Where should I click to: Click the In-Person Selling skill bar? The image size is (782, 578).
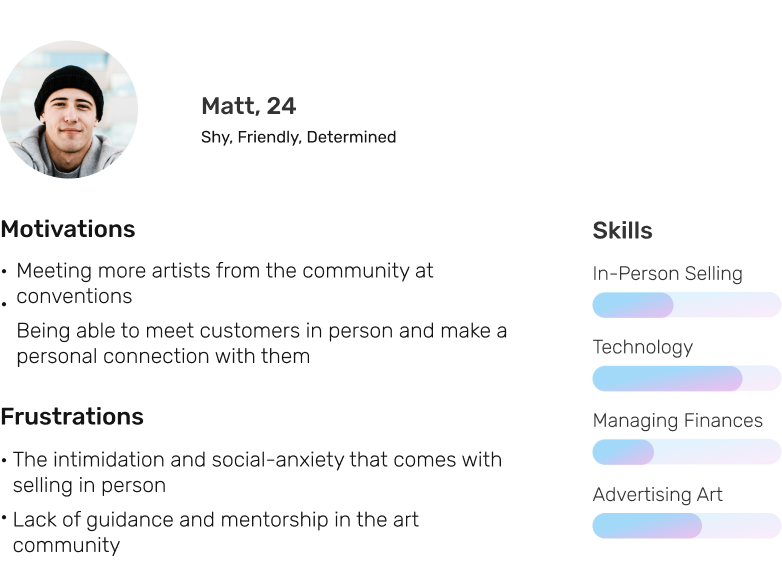(x=686, y=305)
